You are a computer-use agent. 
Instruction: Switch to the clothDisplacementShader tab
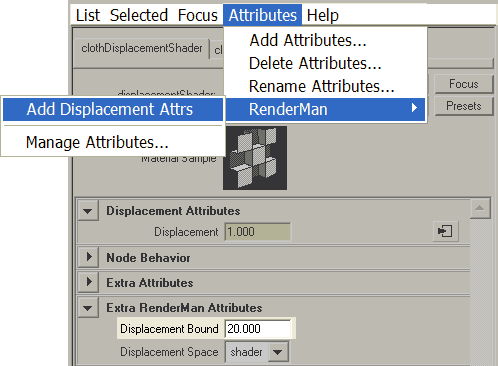point(142,48)
